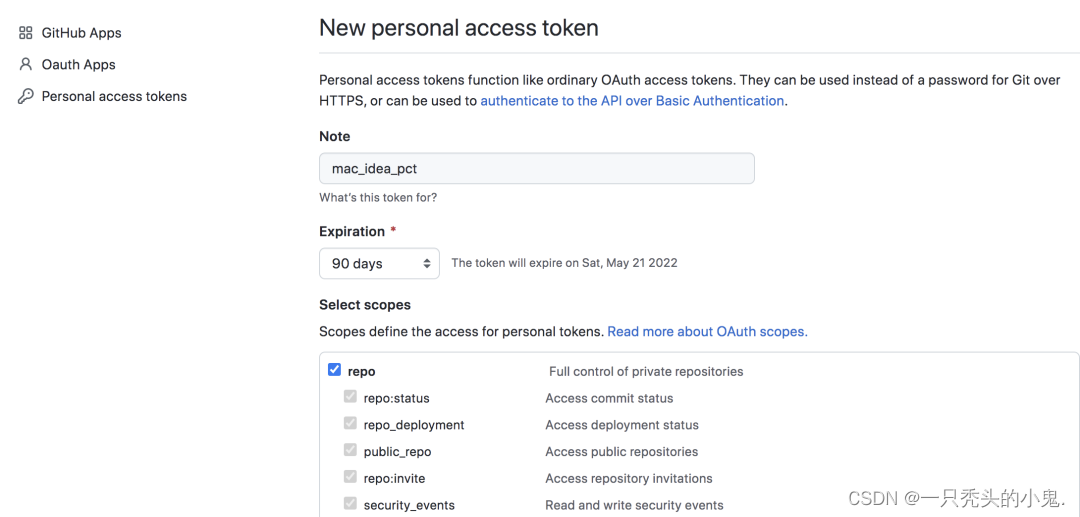Toggle the repo:status checkbox
Screen dimensions: 1080x517
click(x=351, y=397)
